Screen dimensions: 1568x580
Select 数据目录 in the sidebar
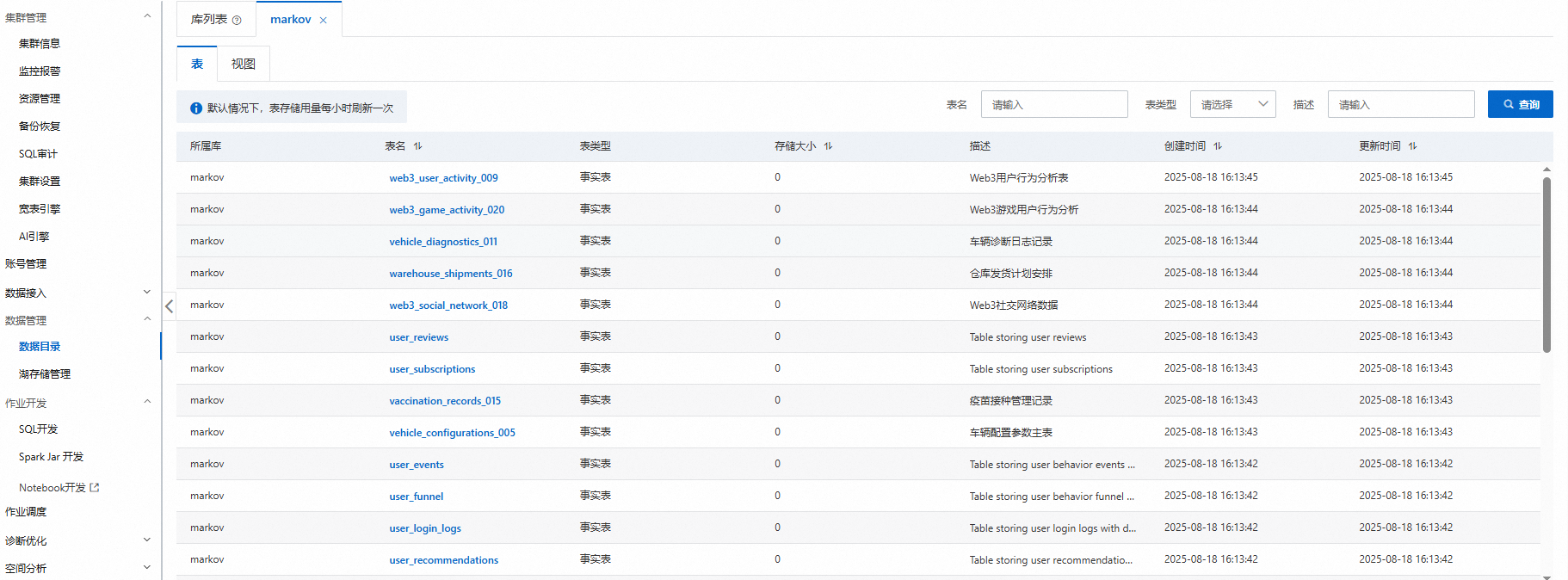[40, 347]
